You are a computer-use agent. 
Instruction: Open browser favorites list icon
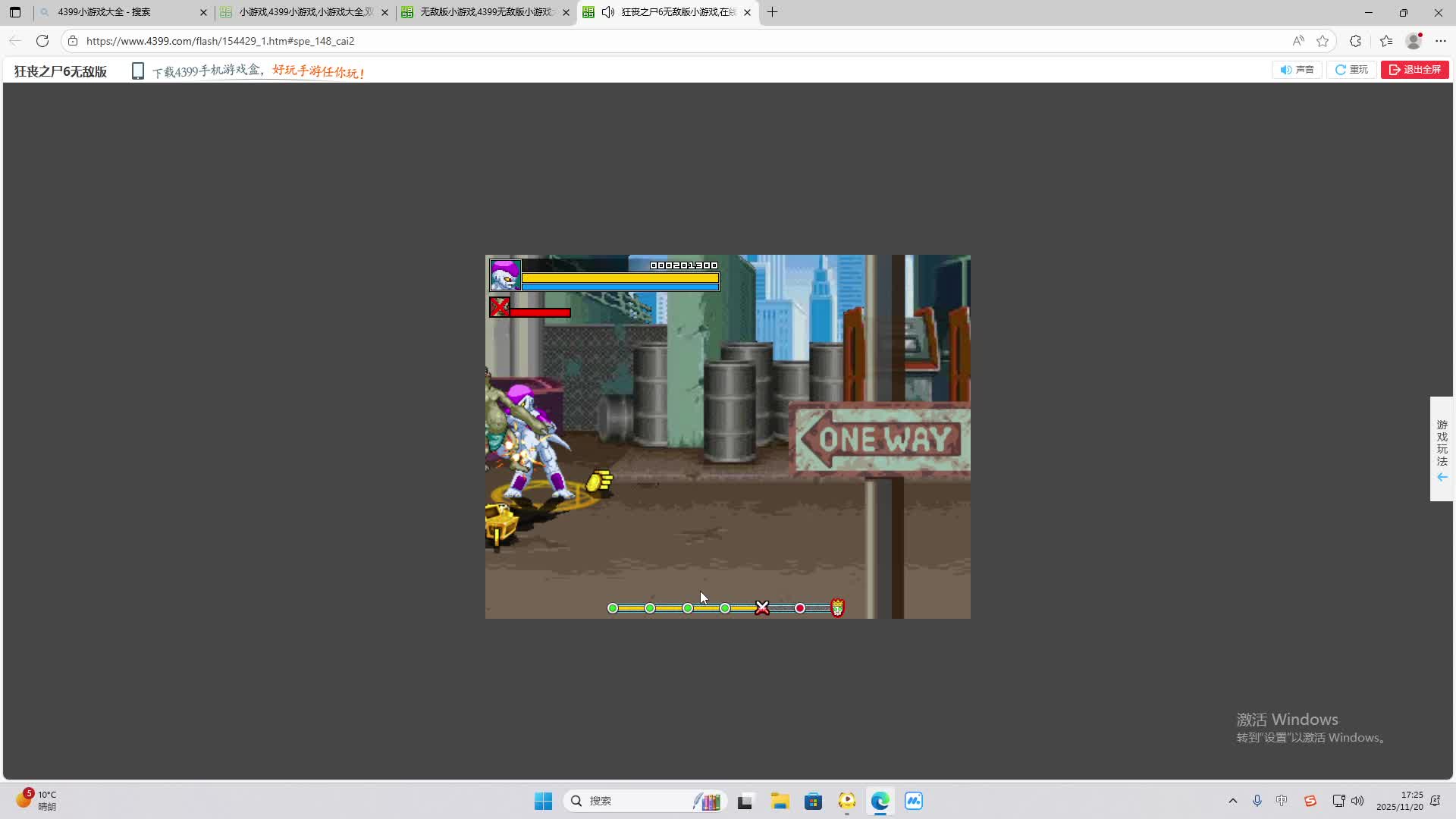click(x=1386, y=41)
